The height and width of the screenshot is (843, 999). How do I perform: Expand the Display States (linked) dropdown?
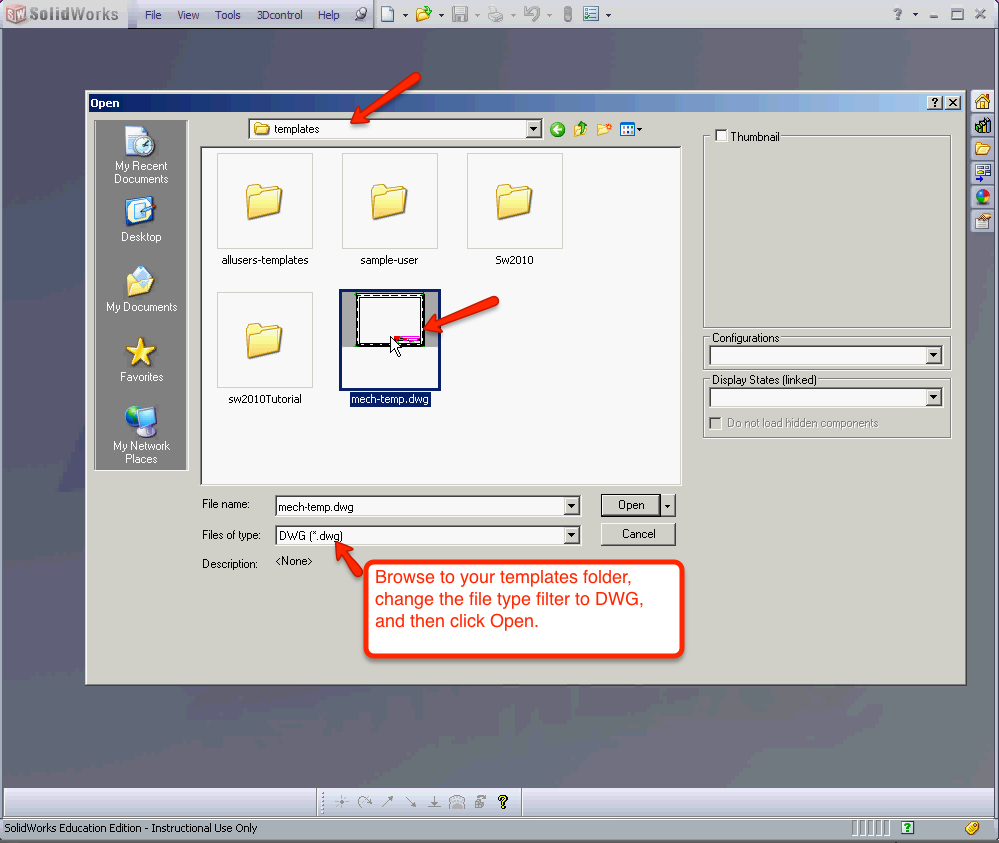pyautogui.click(x=933, y=398)
